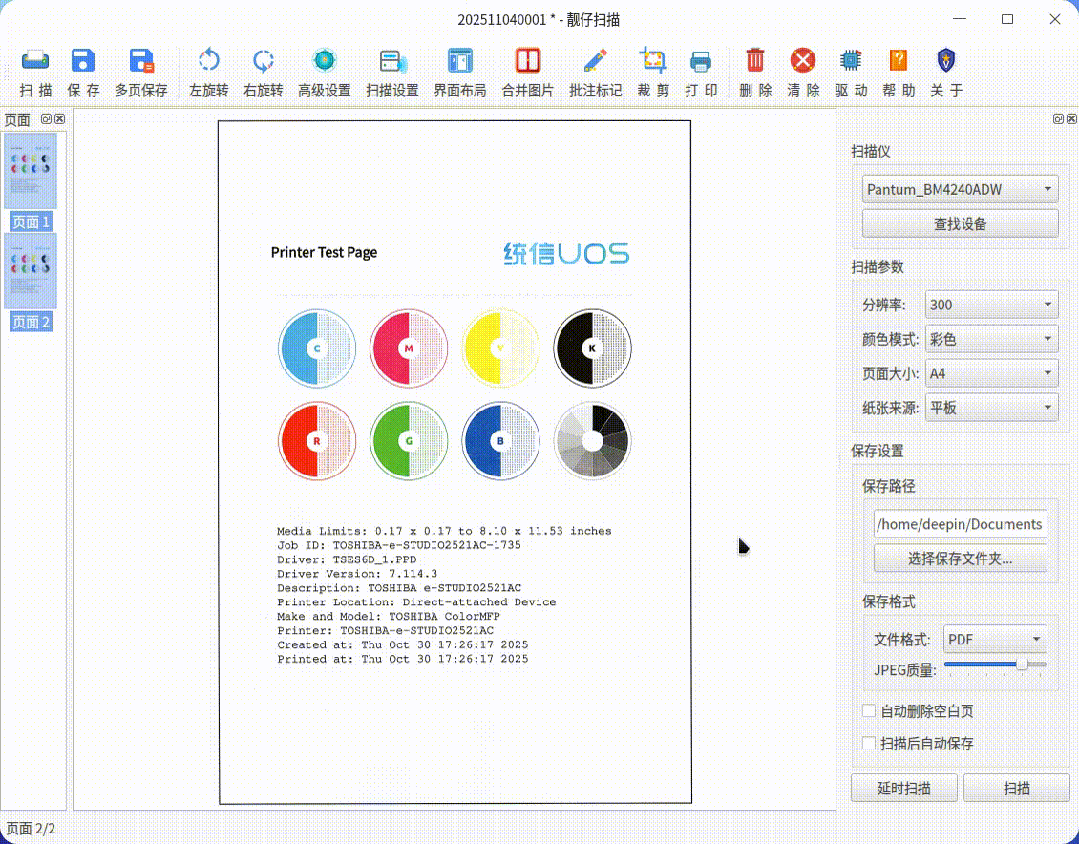
Task: Clear all pages with 清除
Action: (x=803, y=72)
